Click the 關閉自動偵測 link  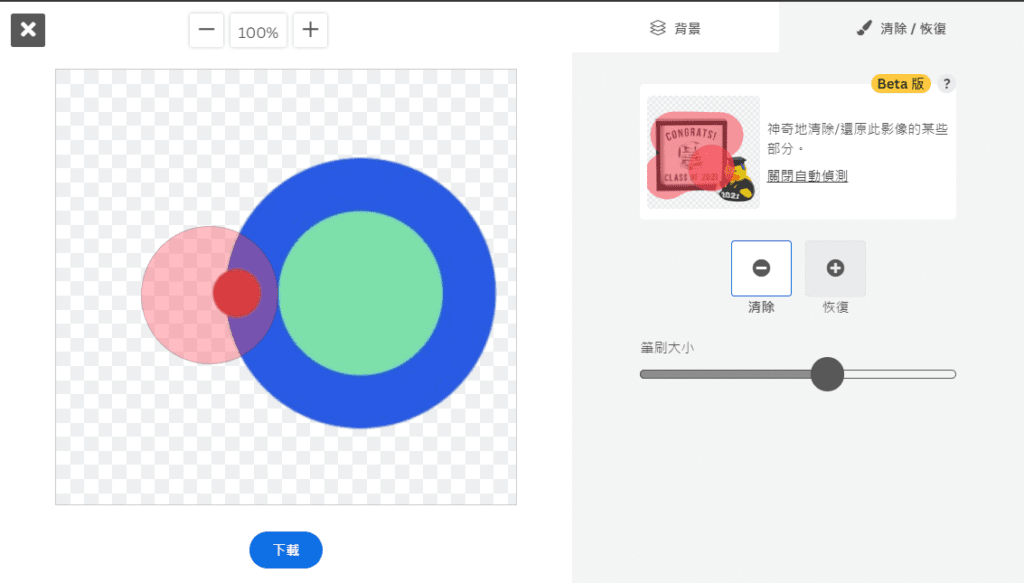pyautogui.click(x=807, y=176)
